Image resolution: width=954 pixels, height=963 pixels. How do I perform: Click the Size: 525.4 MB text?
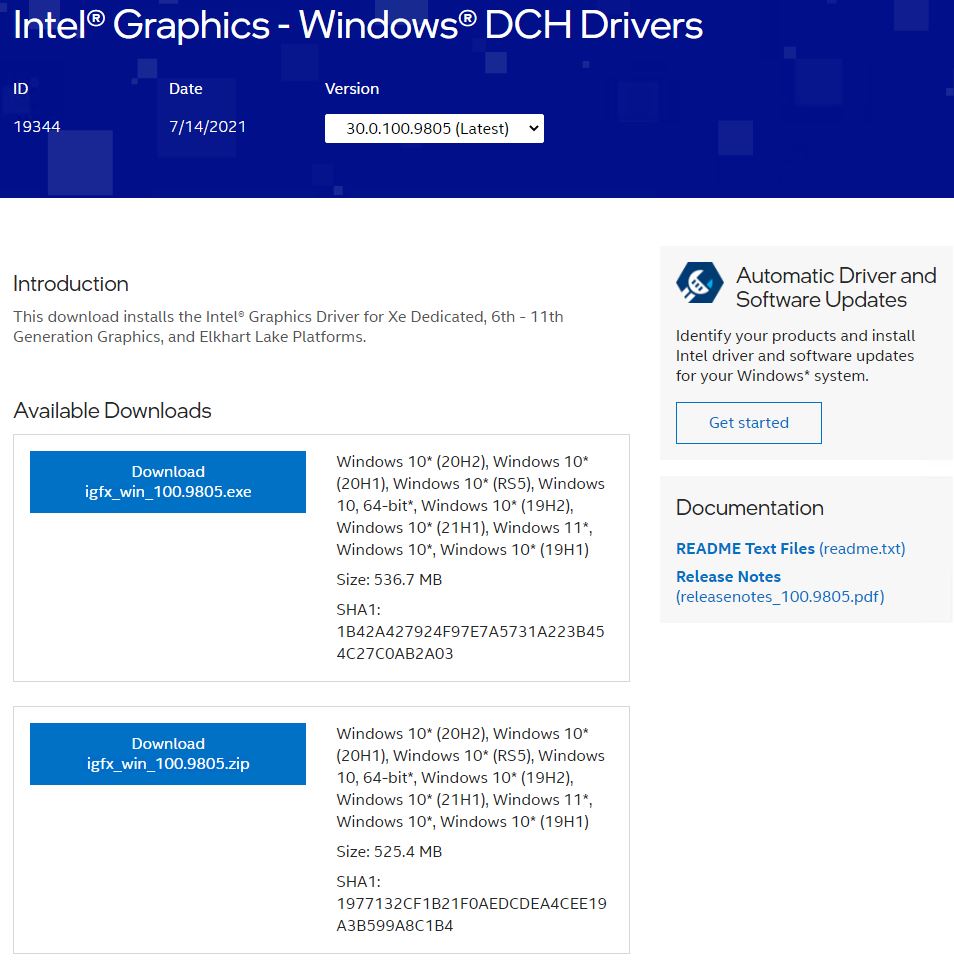point(389,851)
